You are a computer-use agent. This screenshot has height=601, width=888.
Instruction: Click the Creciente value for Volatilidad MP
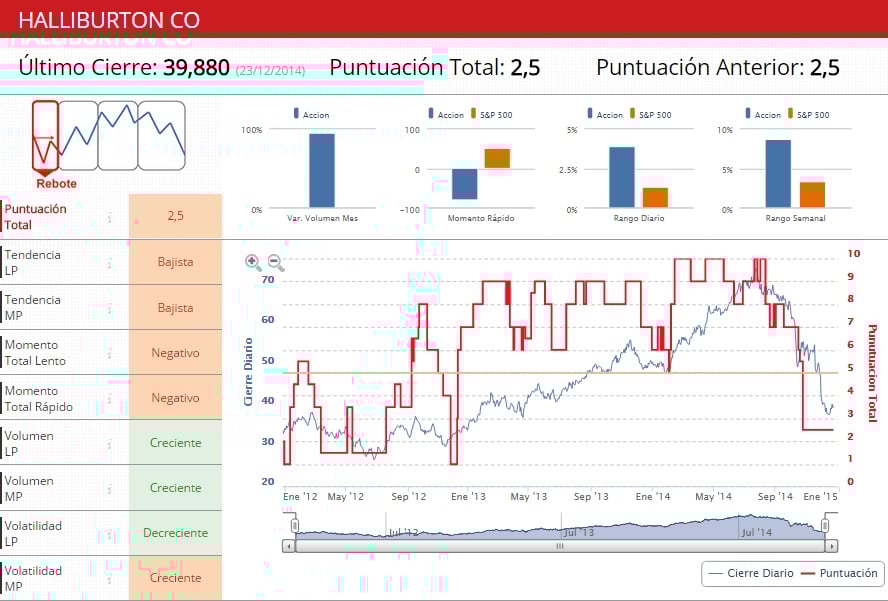(x=176, y=578)
